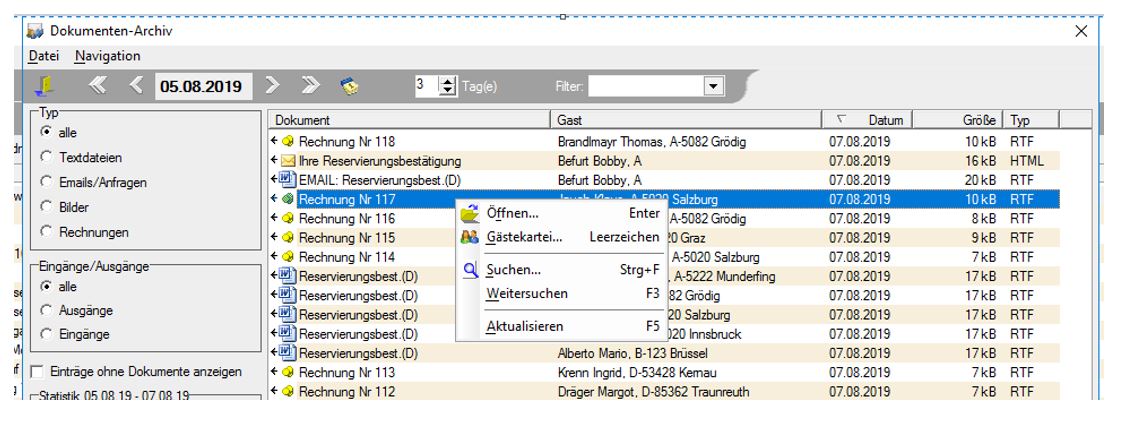
Task: Click the people icon beside Gästekartei
Action: [x=469, y=237]
